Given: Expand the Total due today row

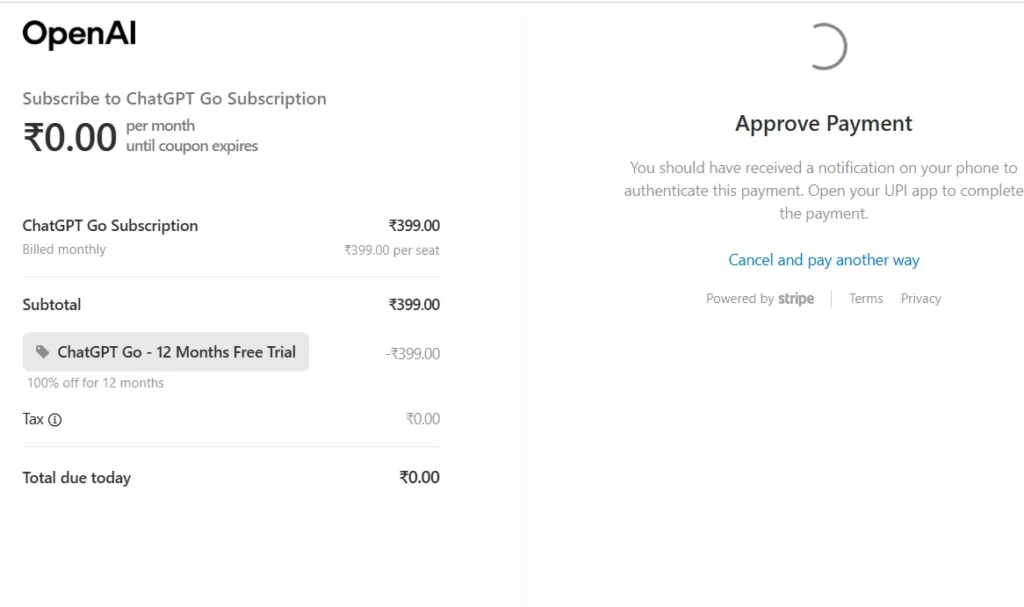Looking at the screenshot, I should click(x=77, y=477).
